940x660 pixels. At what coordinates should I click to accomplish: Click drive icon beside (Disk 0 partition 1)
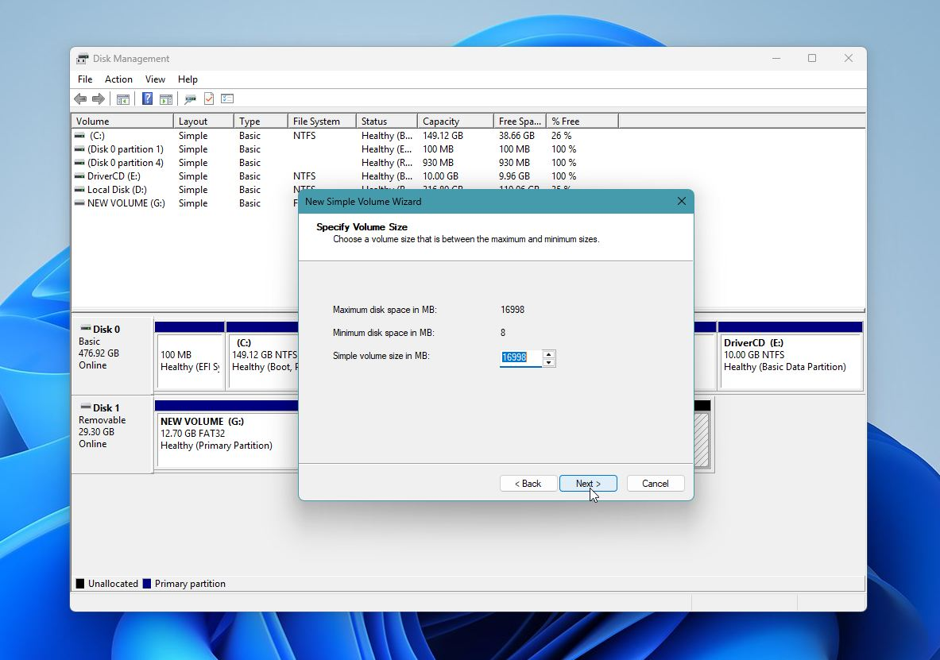click(79, 149)
